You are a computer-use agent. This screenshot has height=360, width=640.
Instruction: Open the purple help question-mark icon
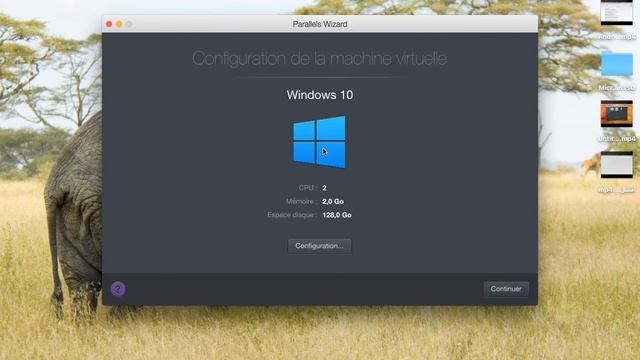coord(118,289)
